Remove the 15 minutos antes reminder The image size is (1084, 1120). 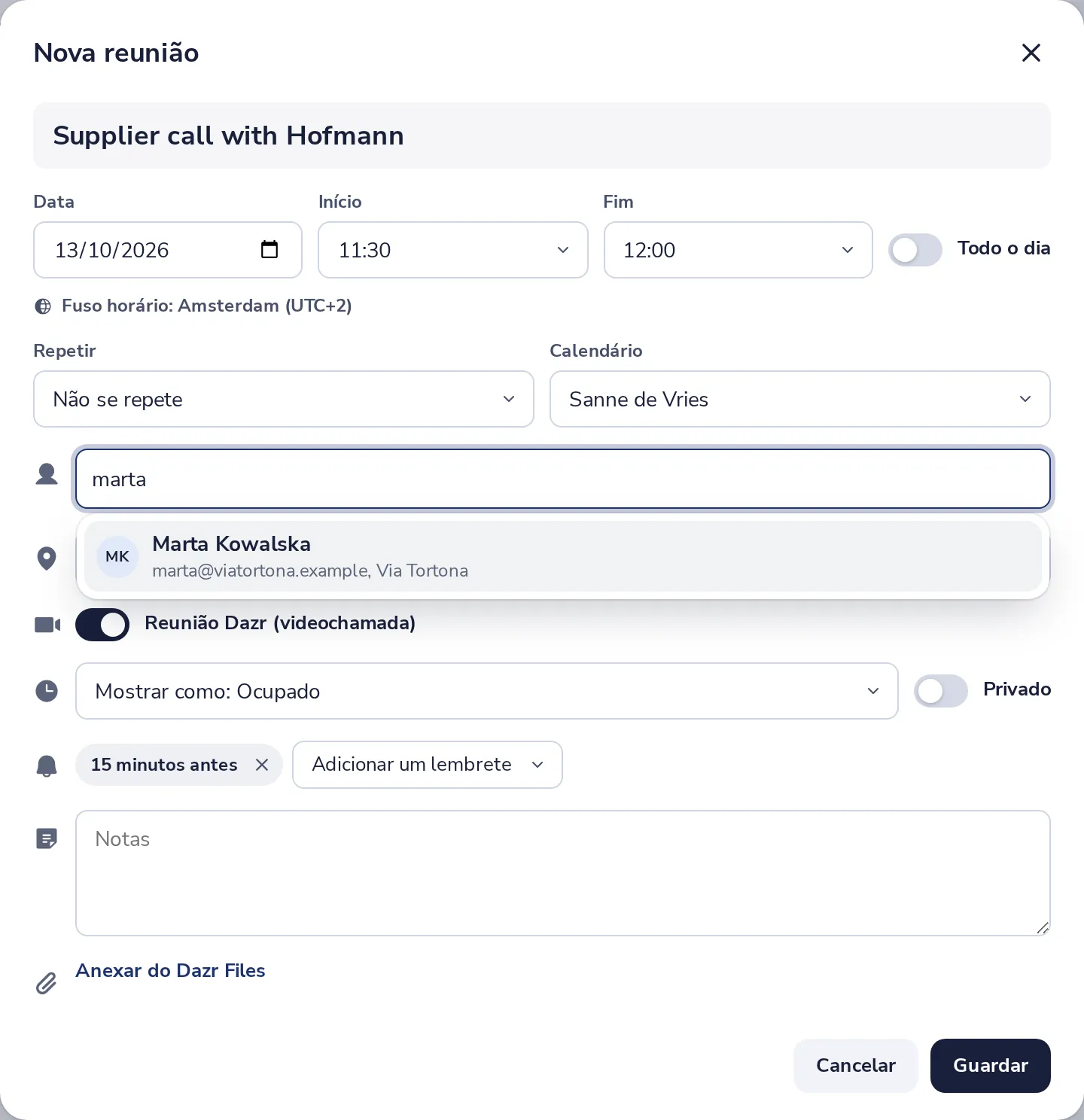(x=262, y=765)
